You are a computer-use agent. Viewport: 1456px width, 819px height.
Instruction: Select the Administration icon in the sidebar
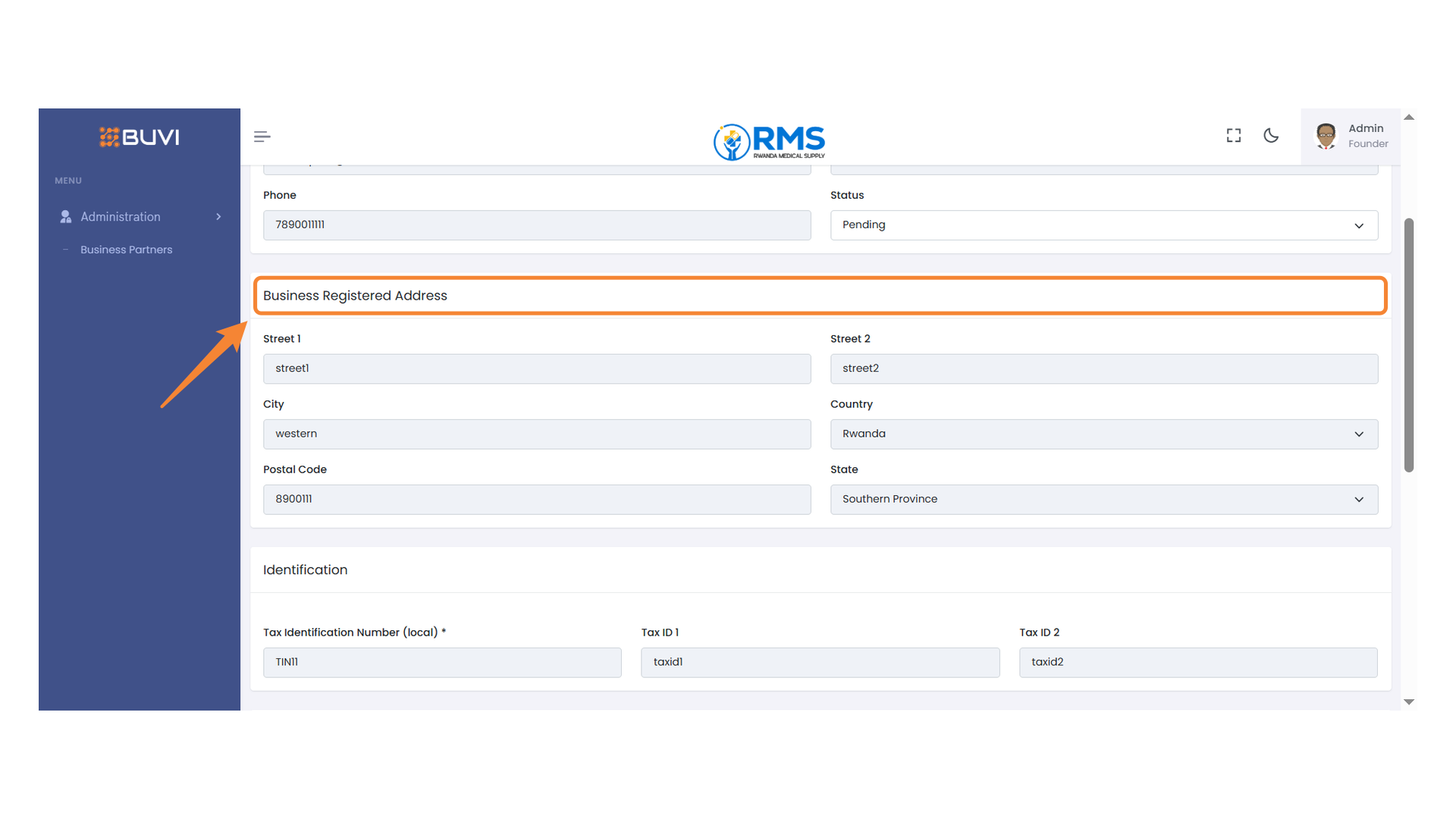click(65, 216)
